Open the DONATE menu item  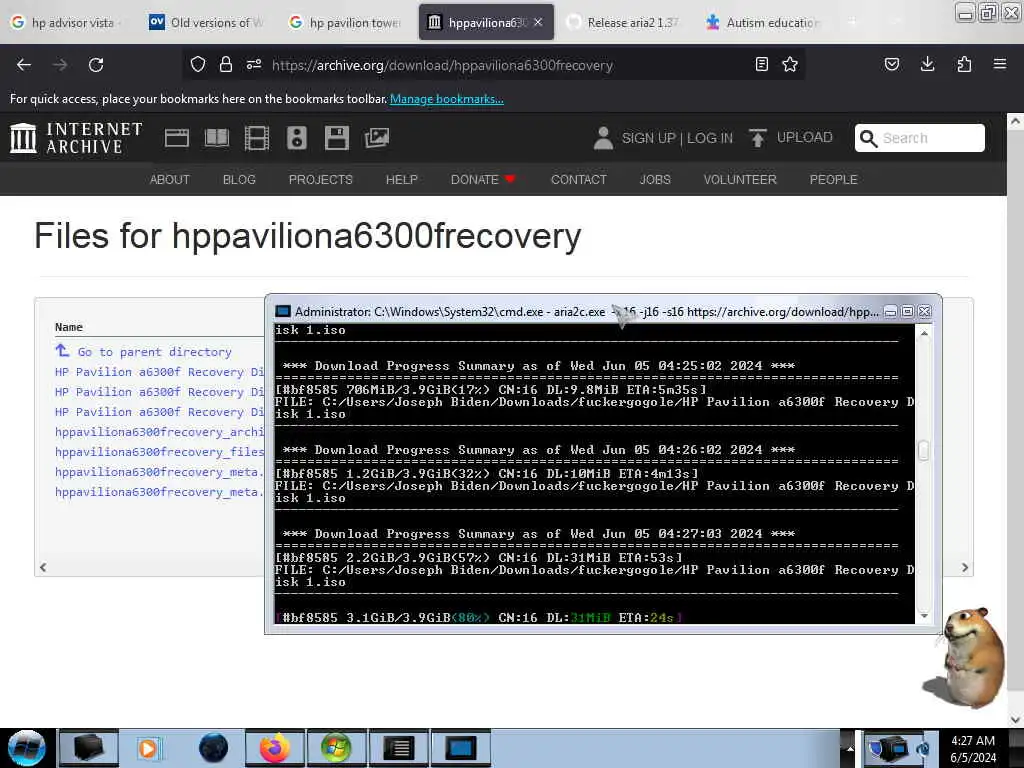483,180
